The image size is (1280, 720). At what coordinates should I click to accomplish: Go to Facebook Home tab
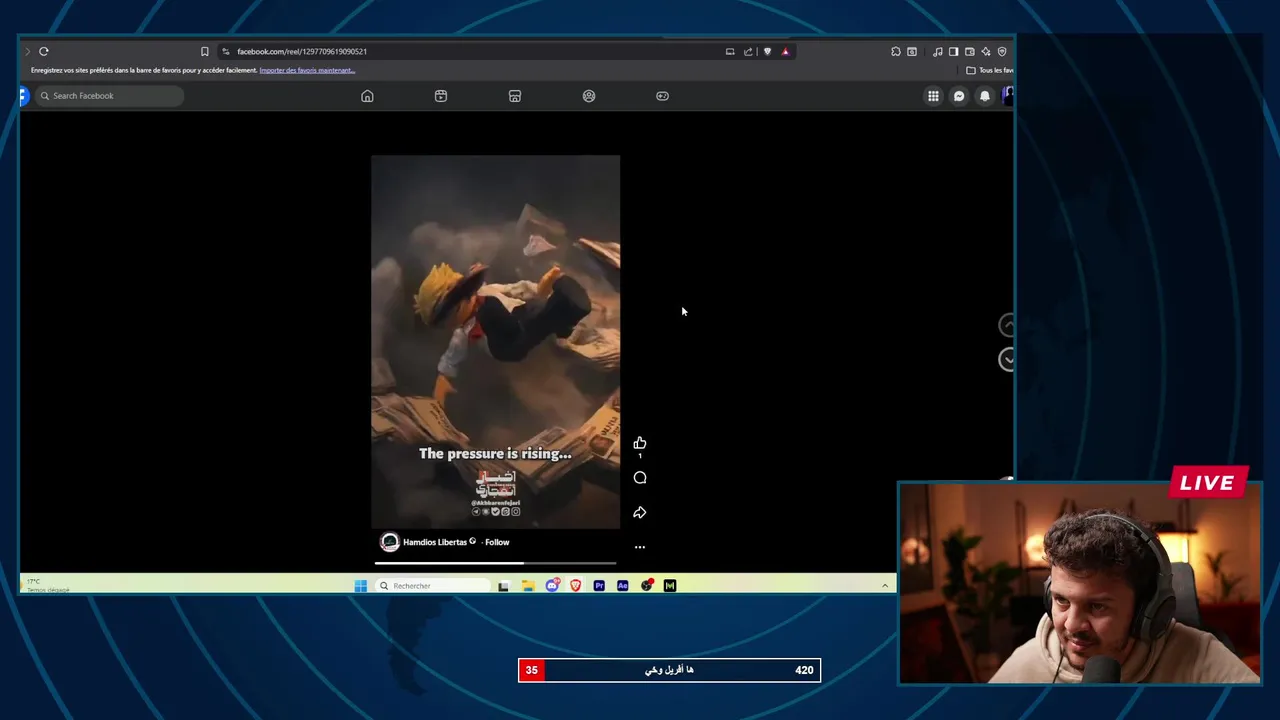click(367, 96)
